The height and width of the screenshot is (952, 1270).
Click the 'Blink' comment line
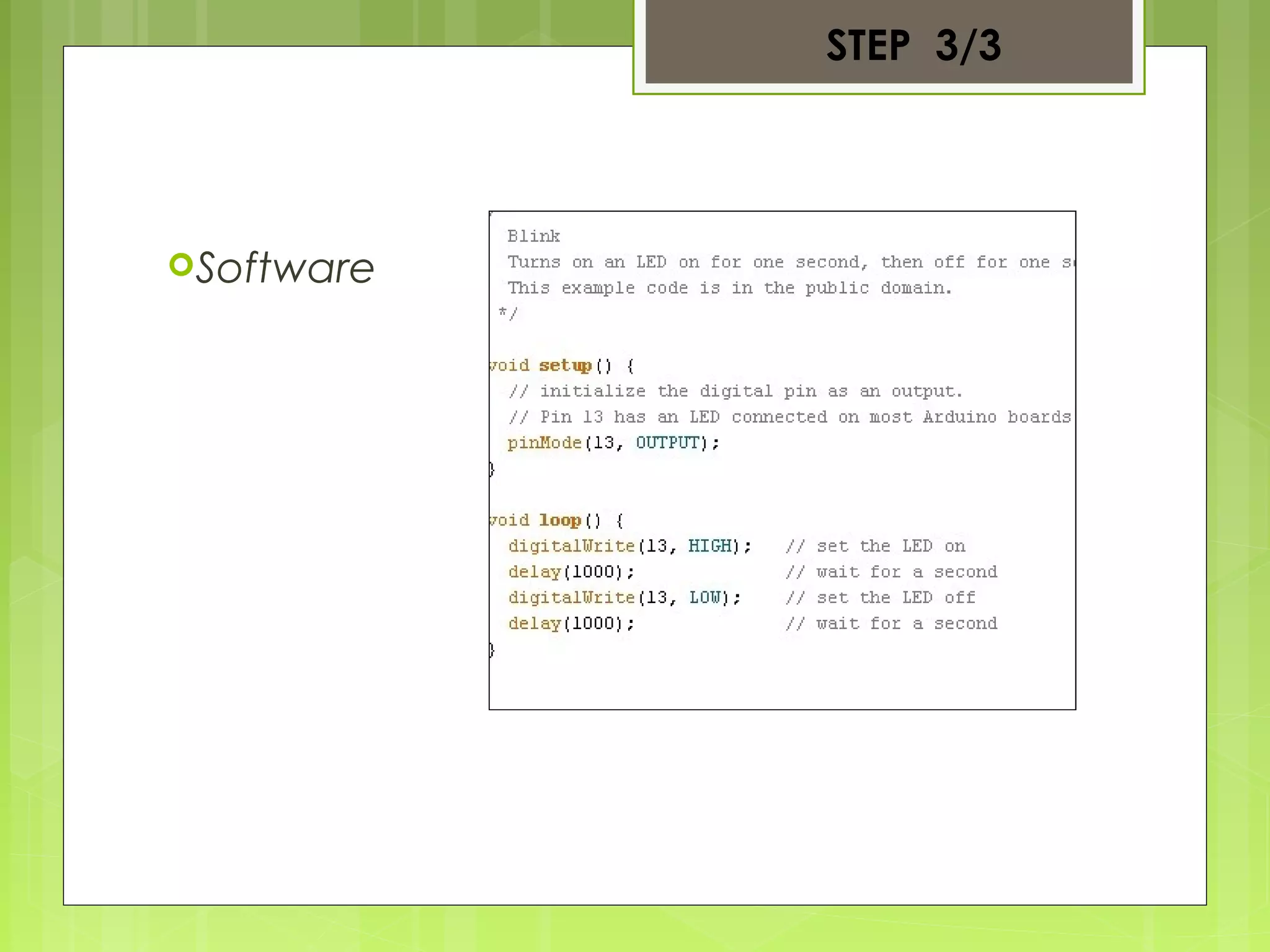pyautogui.click(x=533, y=236)
